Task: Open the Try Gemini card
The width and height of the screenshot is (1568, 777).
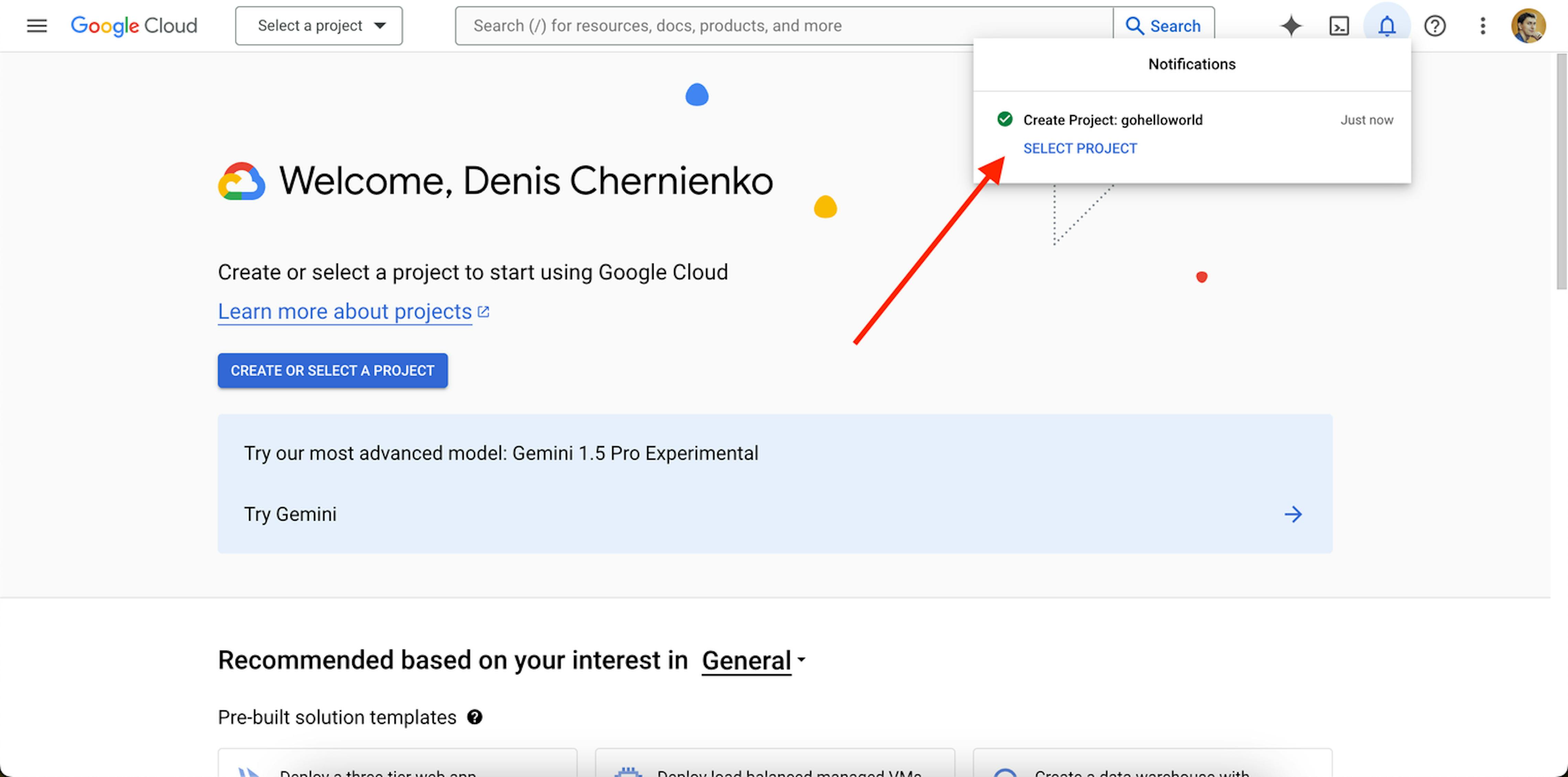Action: pyautogui.click(x=775, y=484)
